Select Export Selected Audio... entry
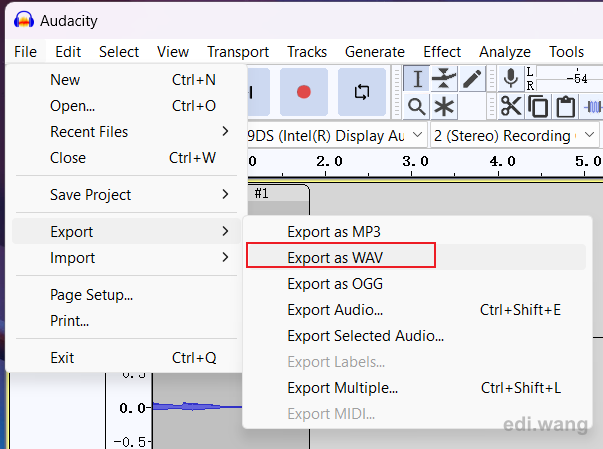 [416, 336]
